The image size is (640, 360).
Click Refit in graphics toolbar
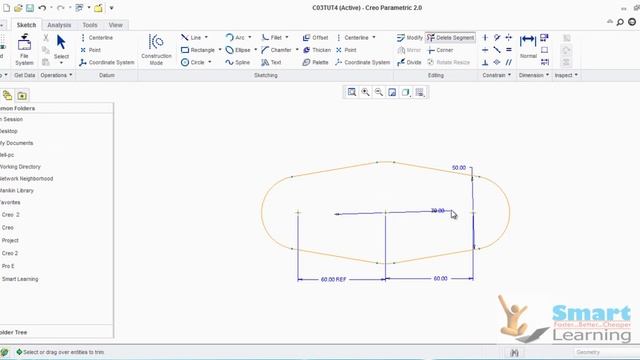pyautogui.click(x=351, y=92)
